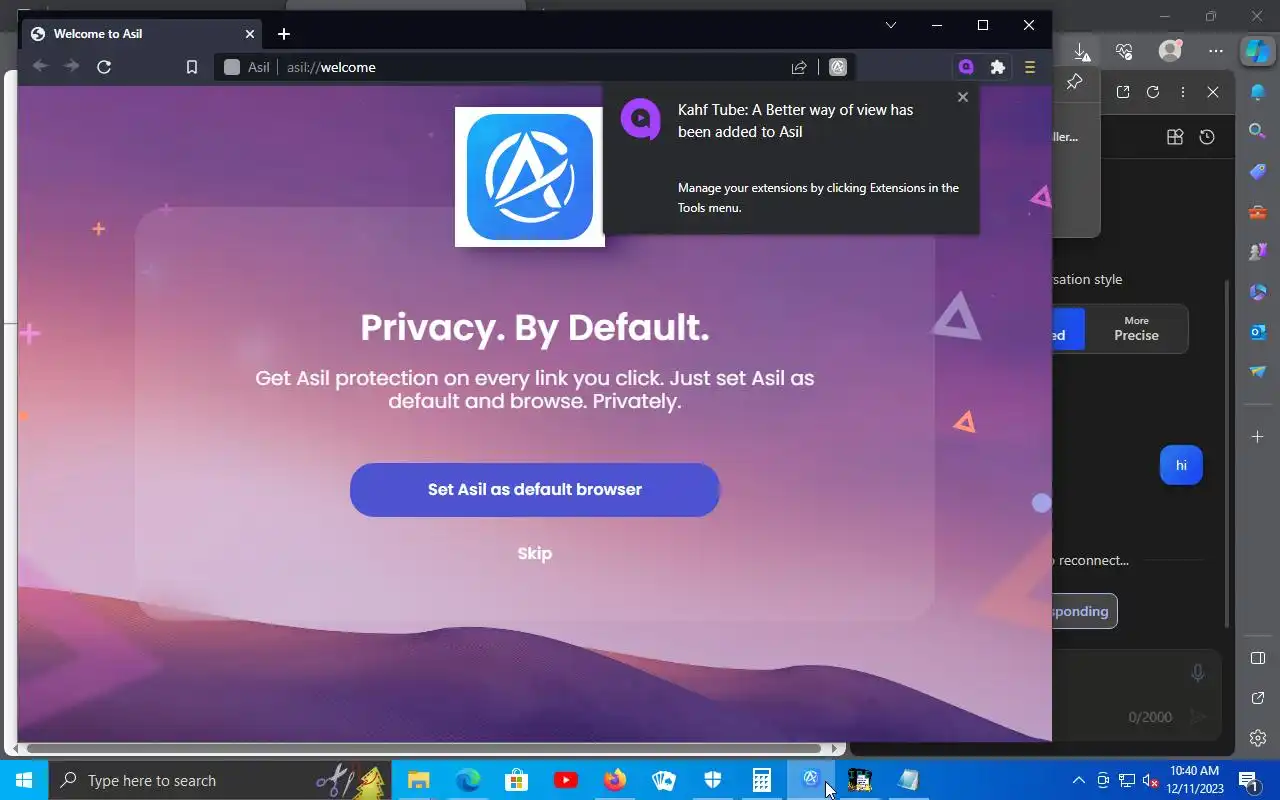The height and width of the screenshot is (800, 1280).
Task: Open the Edge sidebar games icon
Action: click(1258, 252)
